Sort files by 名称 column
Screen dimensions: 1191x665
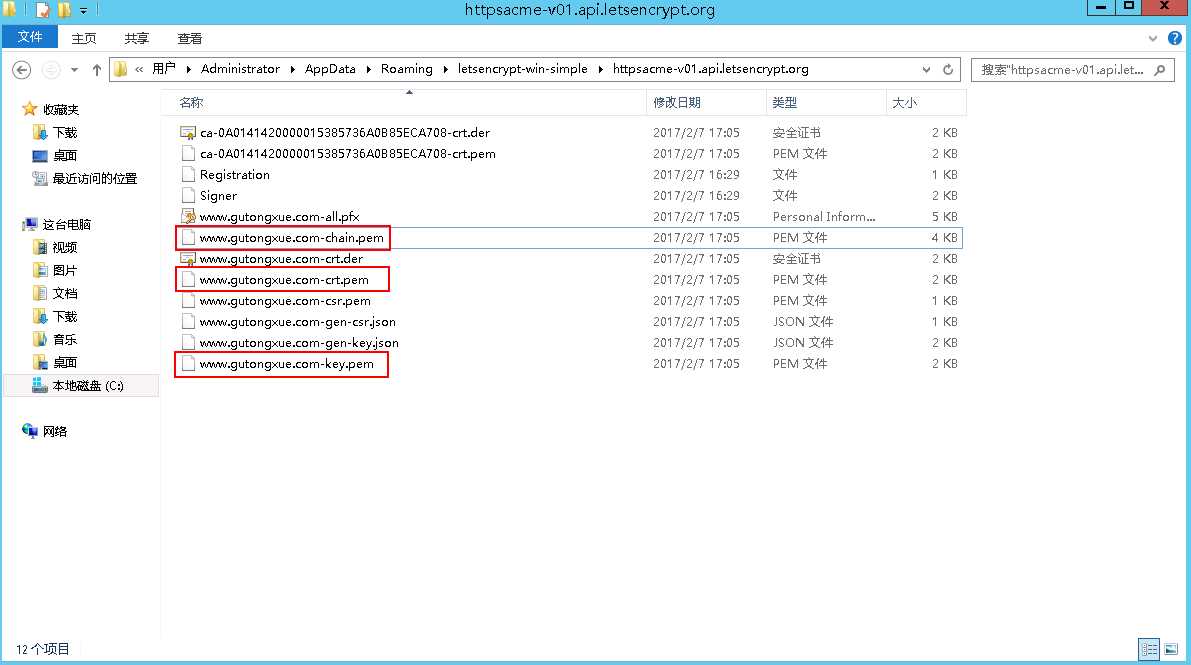(191, 103)
